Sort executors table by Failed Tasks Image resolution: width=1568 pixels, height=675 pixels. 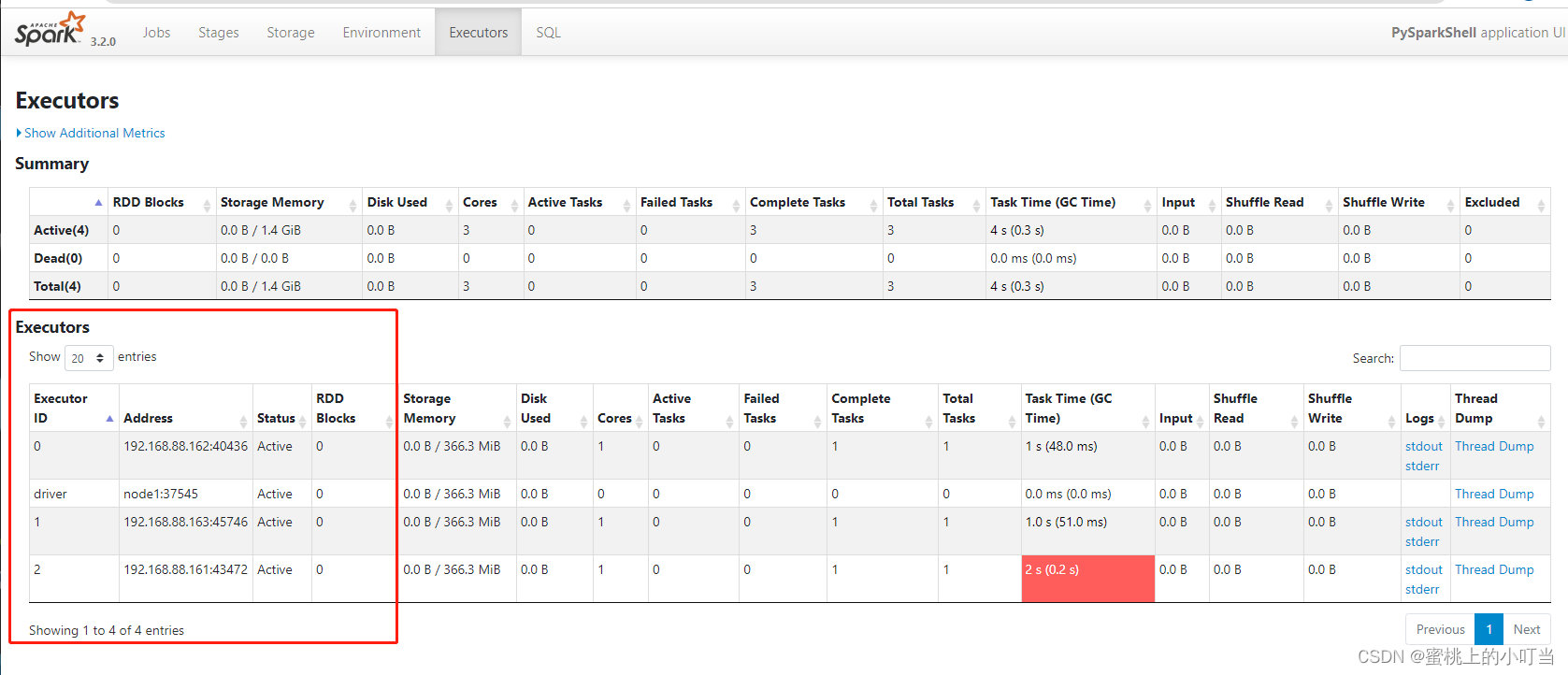(783, 409)
